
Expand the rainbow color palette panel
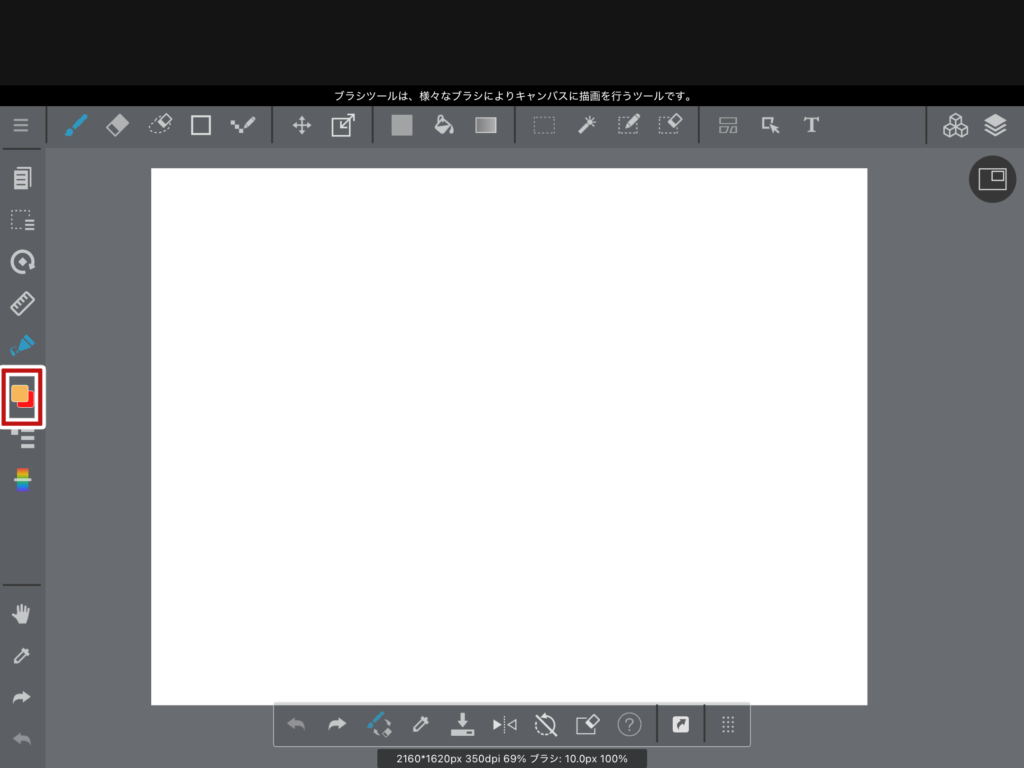[x=22, y=480]
